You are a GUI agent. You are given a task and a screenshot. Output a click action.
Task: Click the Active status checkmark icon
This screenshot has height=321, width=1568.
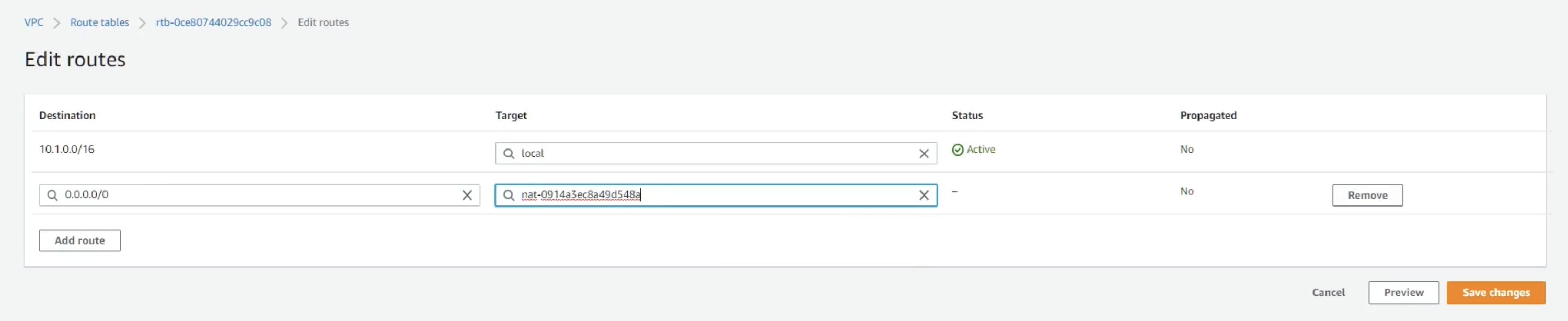click(958, 150)
